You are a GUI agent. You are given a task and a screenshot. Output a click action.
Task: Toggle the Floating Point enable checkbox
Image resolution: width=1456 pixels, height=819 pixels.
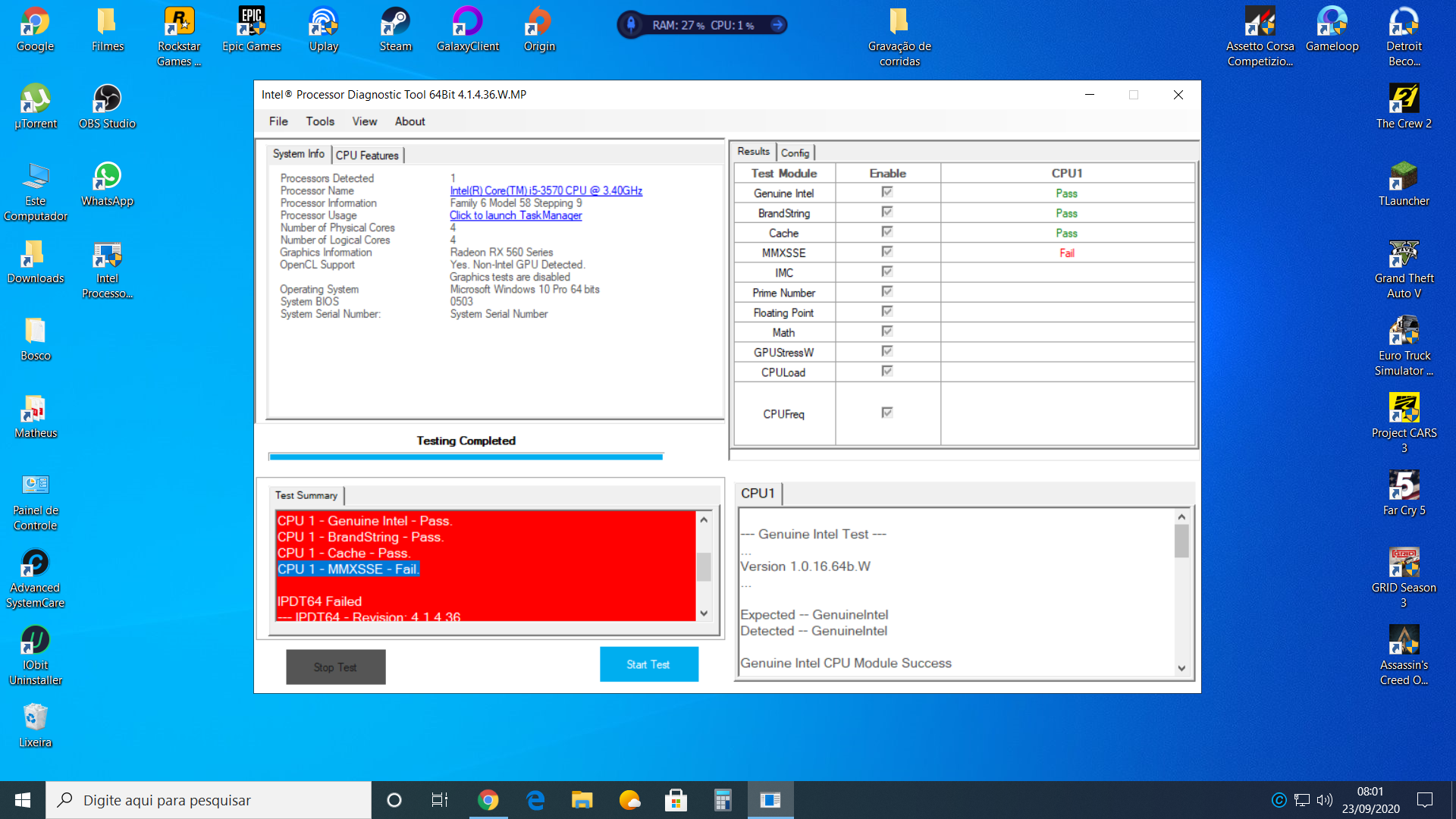886,312
